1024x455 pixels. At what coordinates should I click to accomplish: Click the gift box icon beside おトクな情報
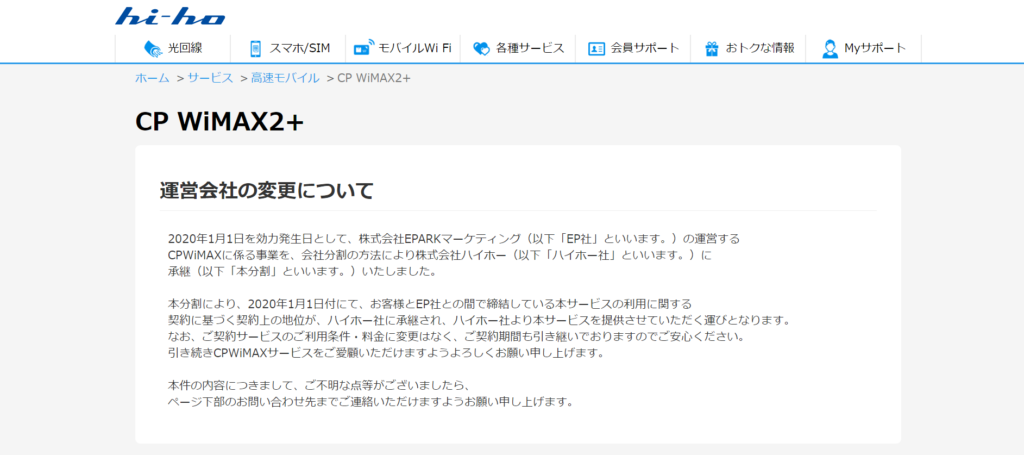pyautogui.click(x=712, y=48)
